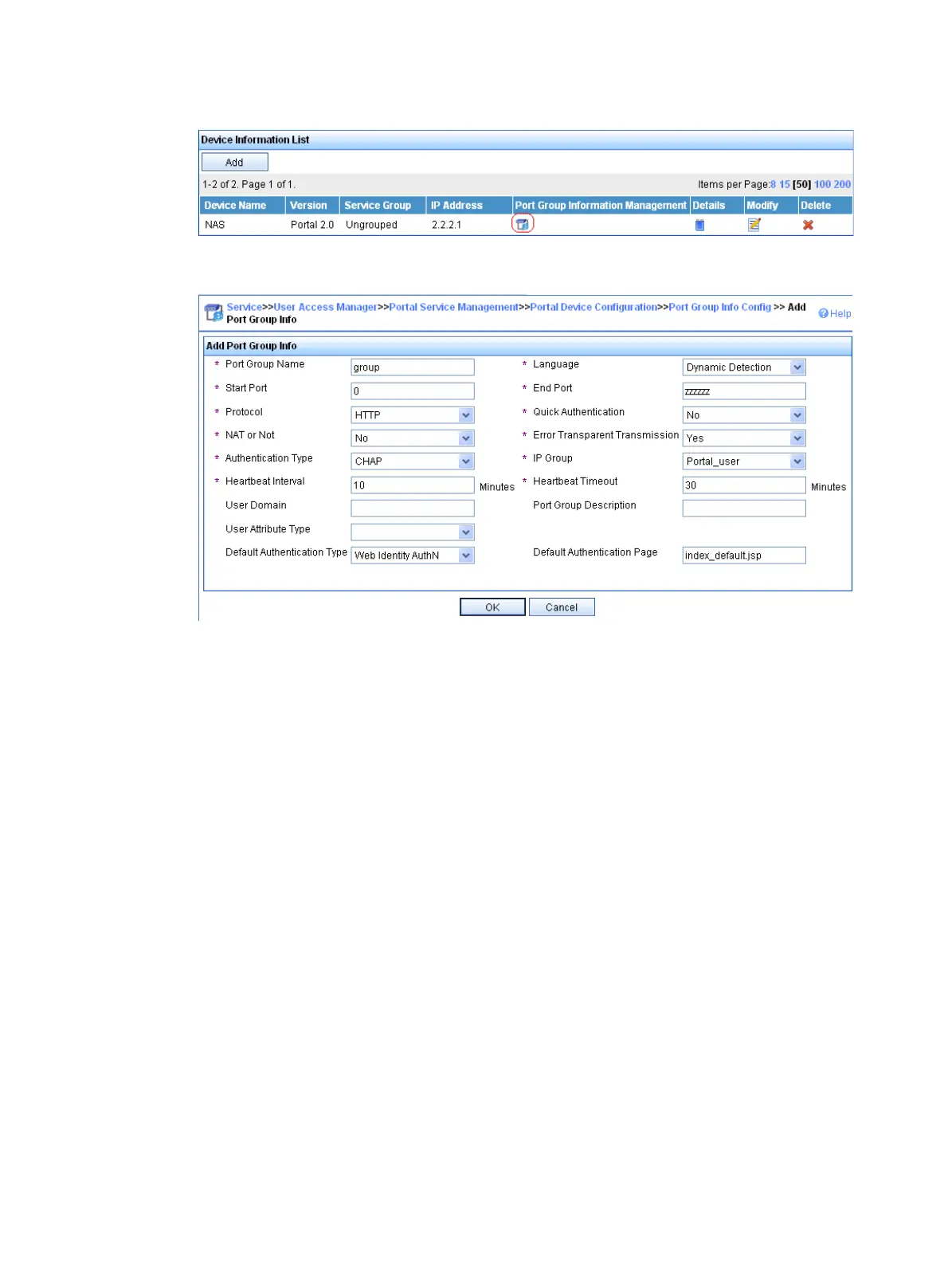The height and width of the screenshot is (1288, 948).
Task: Go to Portal Device Configuration breadcrumb
Action: coord(593,307)
